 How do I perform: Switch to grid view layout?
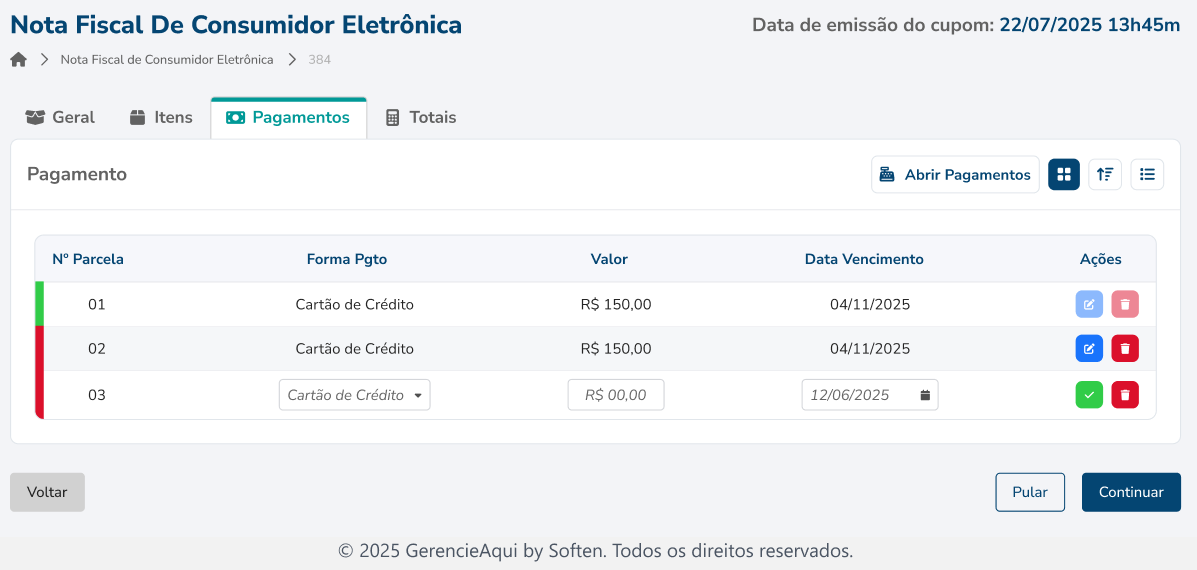tap(1064, 174)
